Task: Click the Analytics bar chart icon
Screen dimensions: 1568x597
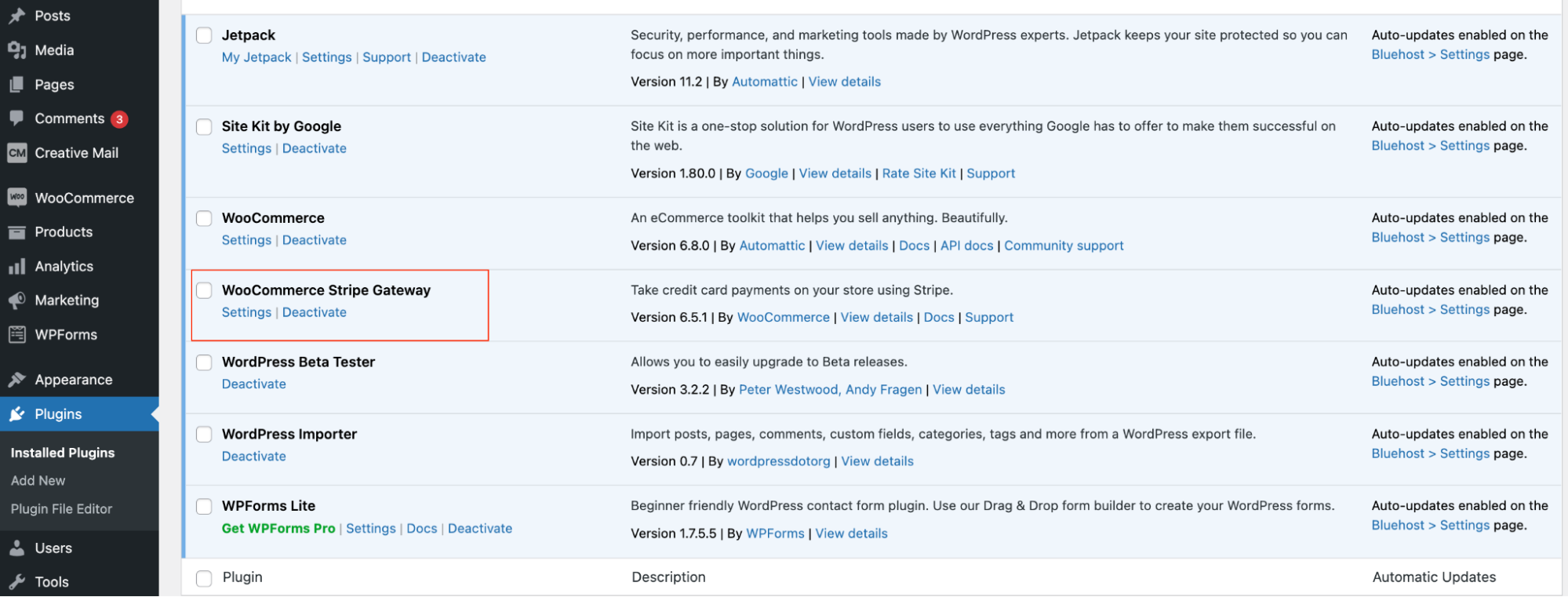Action: (x=16, y=267)
